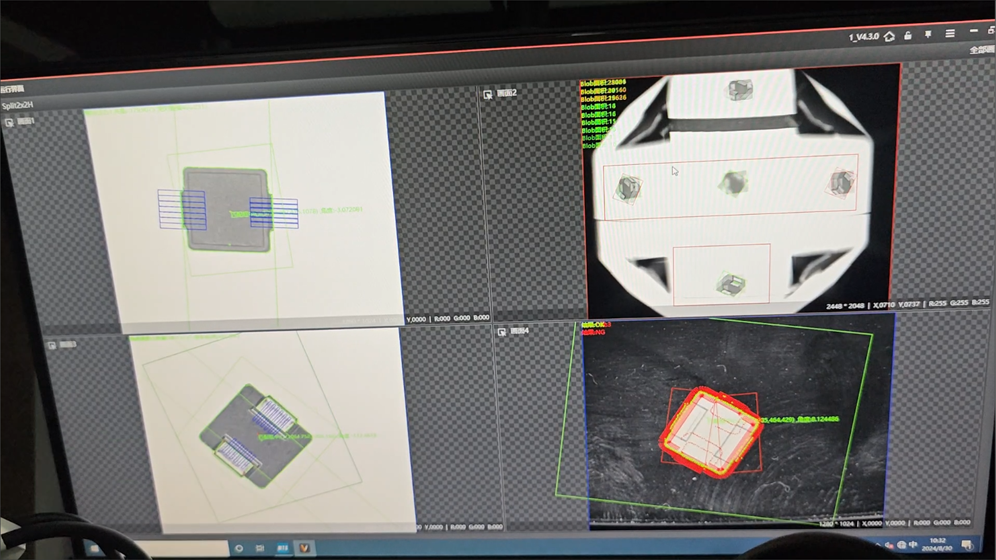This screenshot has height=560, width=996.
Task: Select the Split2x2H layout tab
Action: point(18,104)
